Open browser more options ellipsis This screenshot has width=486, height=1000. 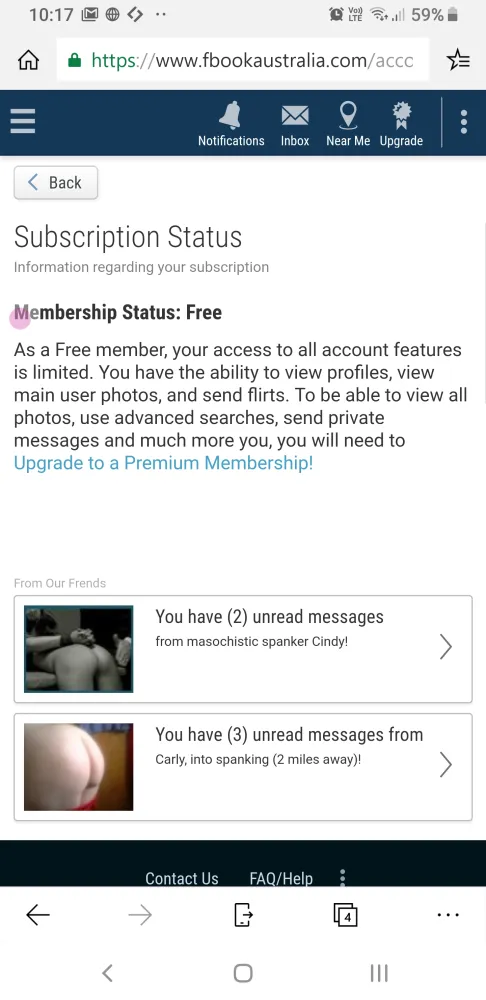[x=448, y=915]
